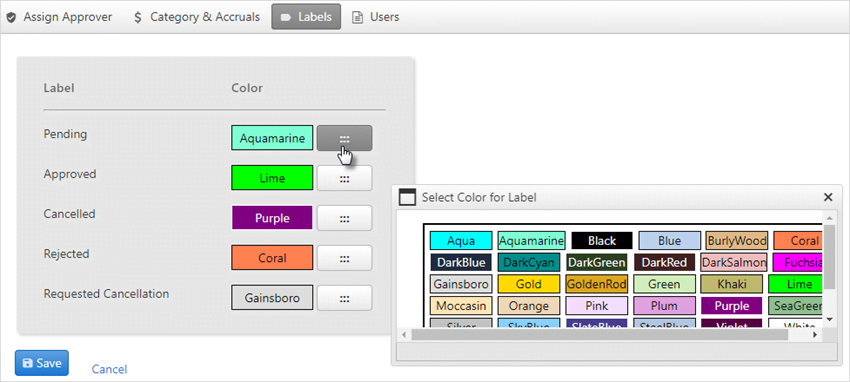Select the Labels tab

(x=306, y=17)
